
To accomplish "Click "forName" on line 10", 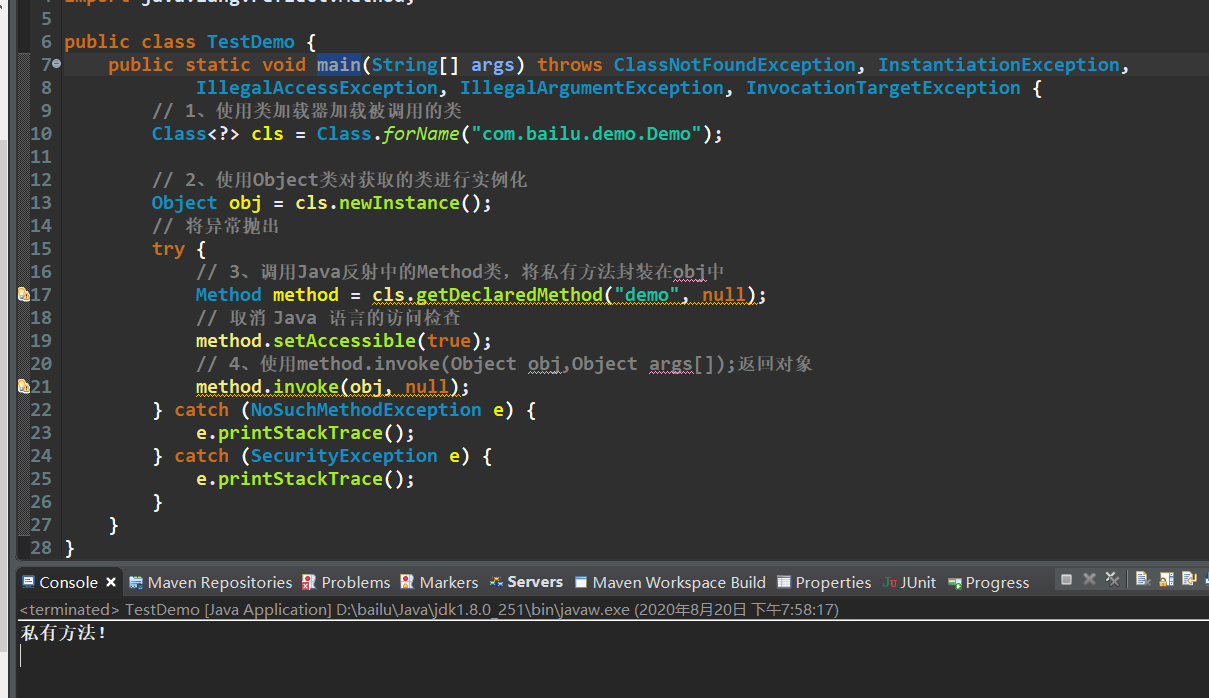I will tap(421, 134).
